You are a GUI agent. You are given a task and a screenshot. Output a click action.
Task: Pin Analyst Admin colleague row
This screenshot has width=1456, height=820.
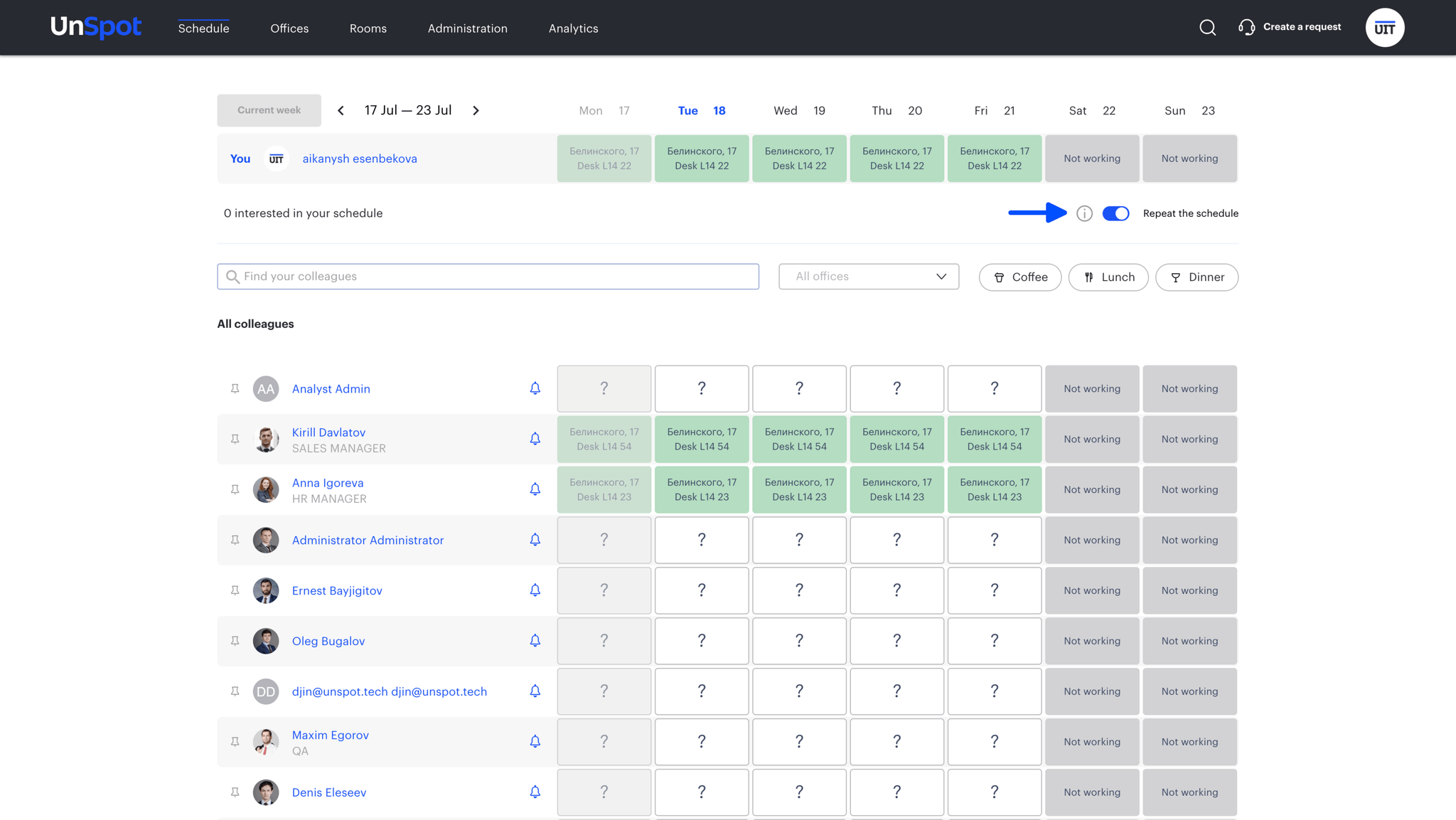click(235, 388)
